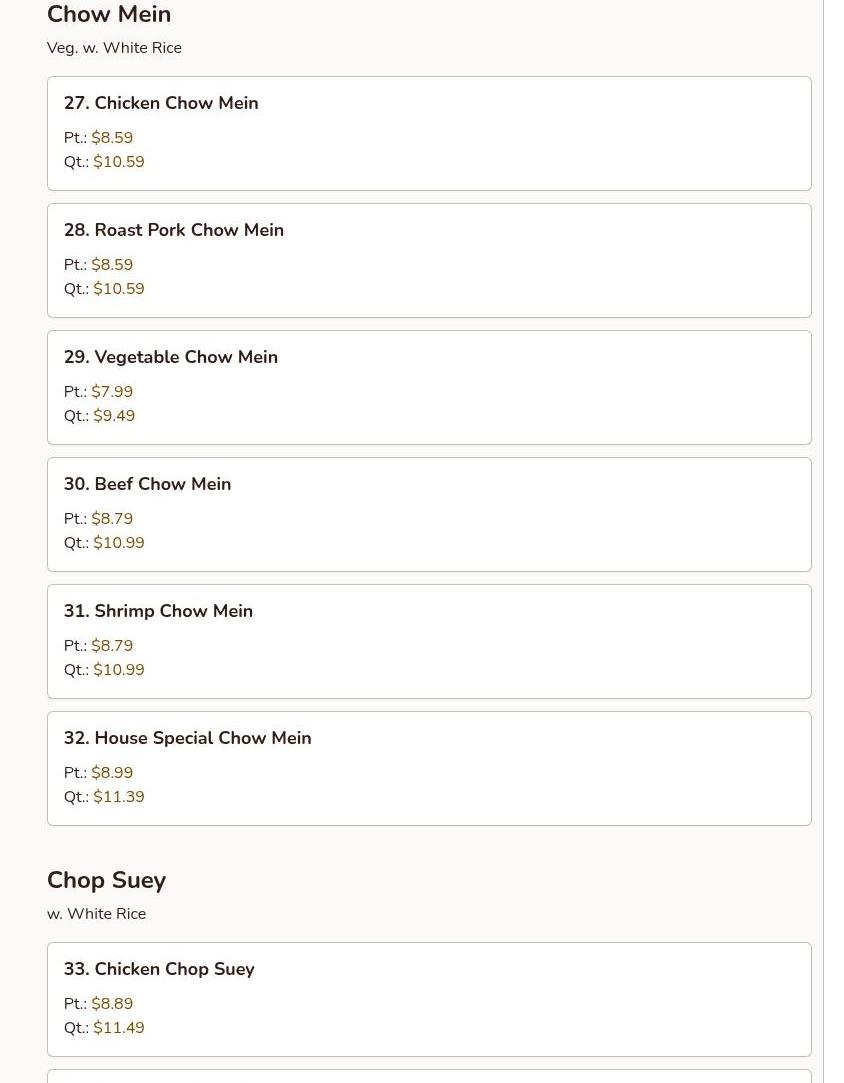
Task: Pick Shrimp Chow Mein pint price $8.79
Action: tap(111, 646)
